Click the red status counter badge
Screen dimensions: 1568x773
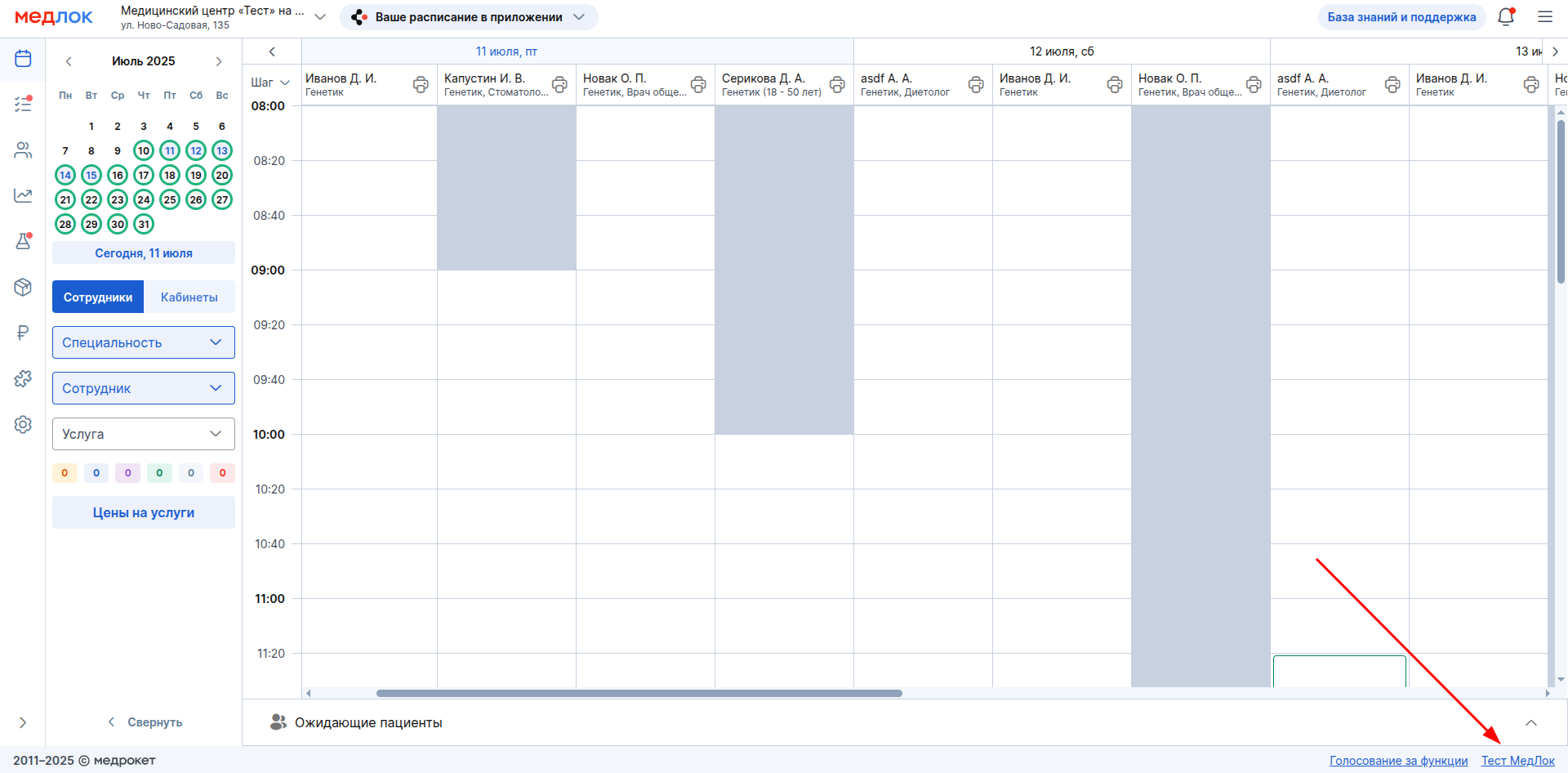tap(222, 473)
